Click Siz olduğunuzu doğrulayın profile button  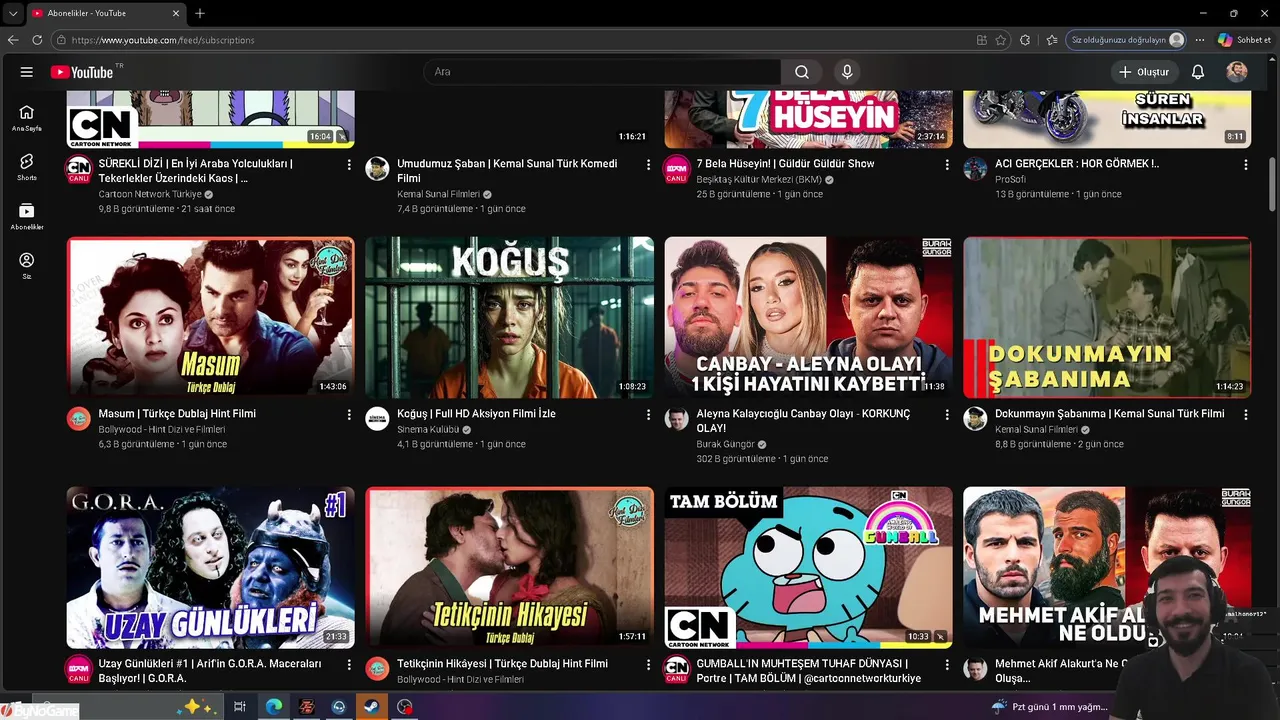[1127, 40]
